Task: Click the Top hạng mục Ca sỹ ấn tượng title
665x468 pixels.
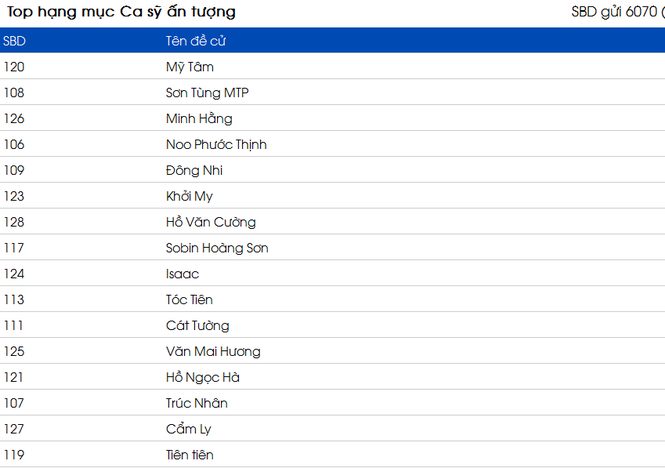Action: (121, 12)
